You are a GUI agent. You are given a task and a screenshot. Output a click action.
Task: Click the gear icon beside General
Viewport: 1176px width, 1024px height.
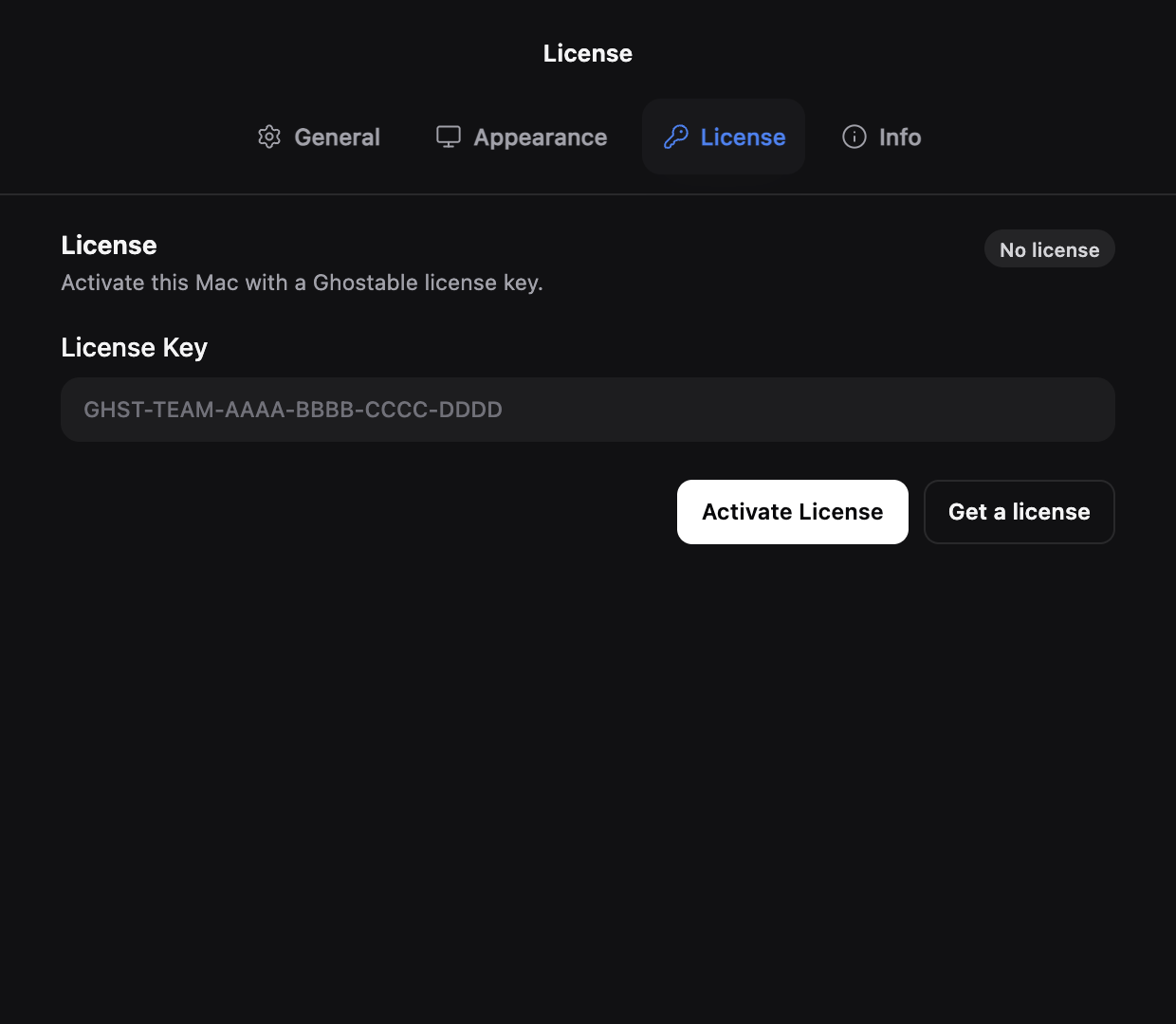click(x=269, y=137)
